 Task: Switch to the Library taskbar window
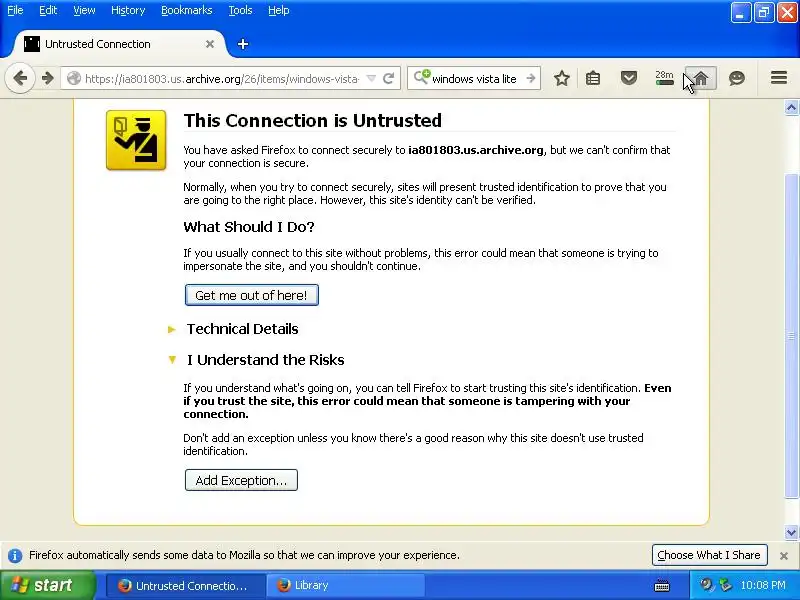point(346,586)
